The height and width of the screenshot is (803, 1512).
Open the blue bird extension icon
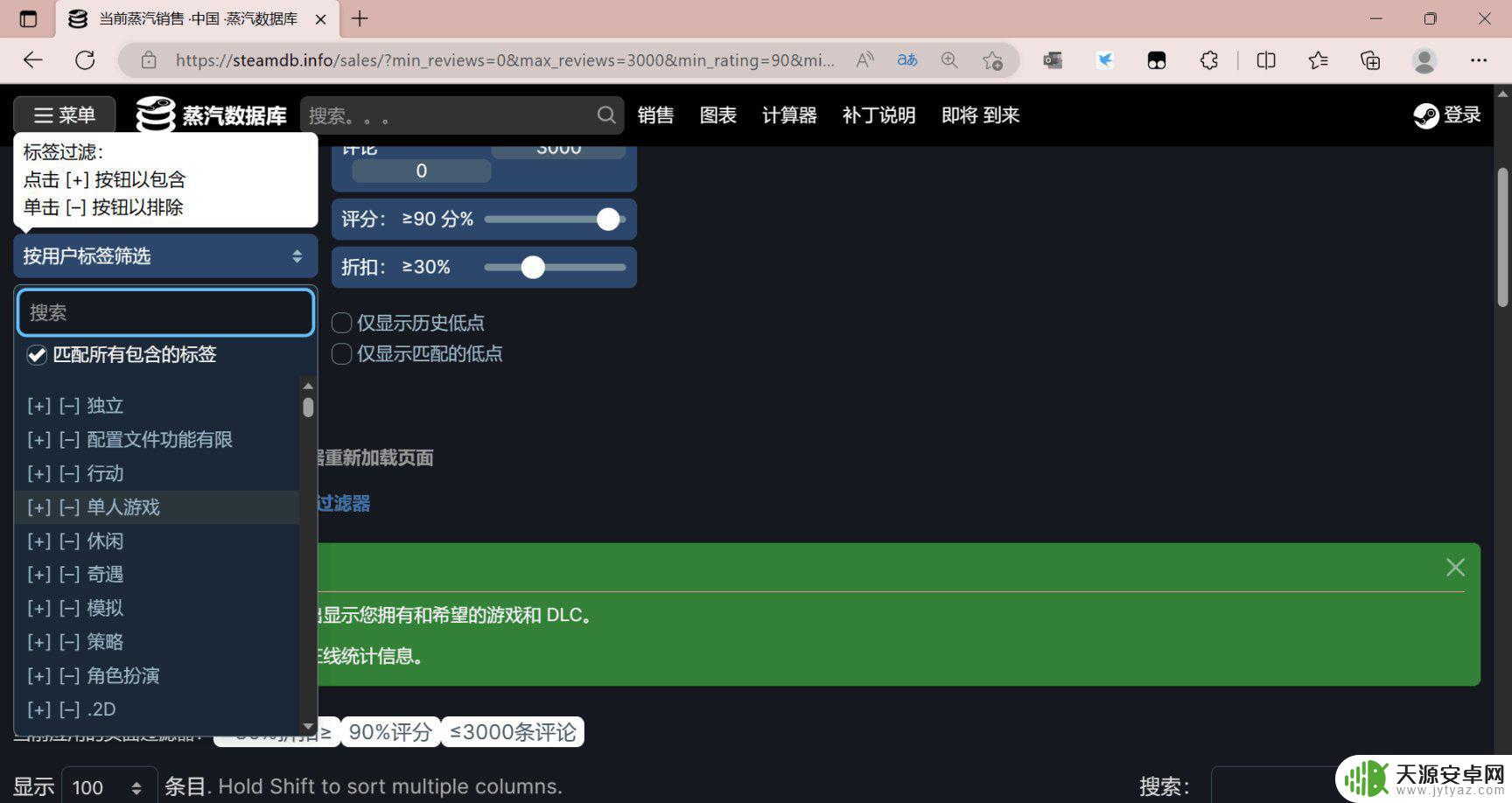tap(1105, 60)
